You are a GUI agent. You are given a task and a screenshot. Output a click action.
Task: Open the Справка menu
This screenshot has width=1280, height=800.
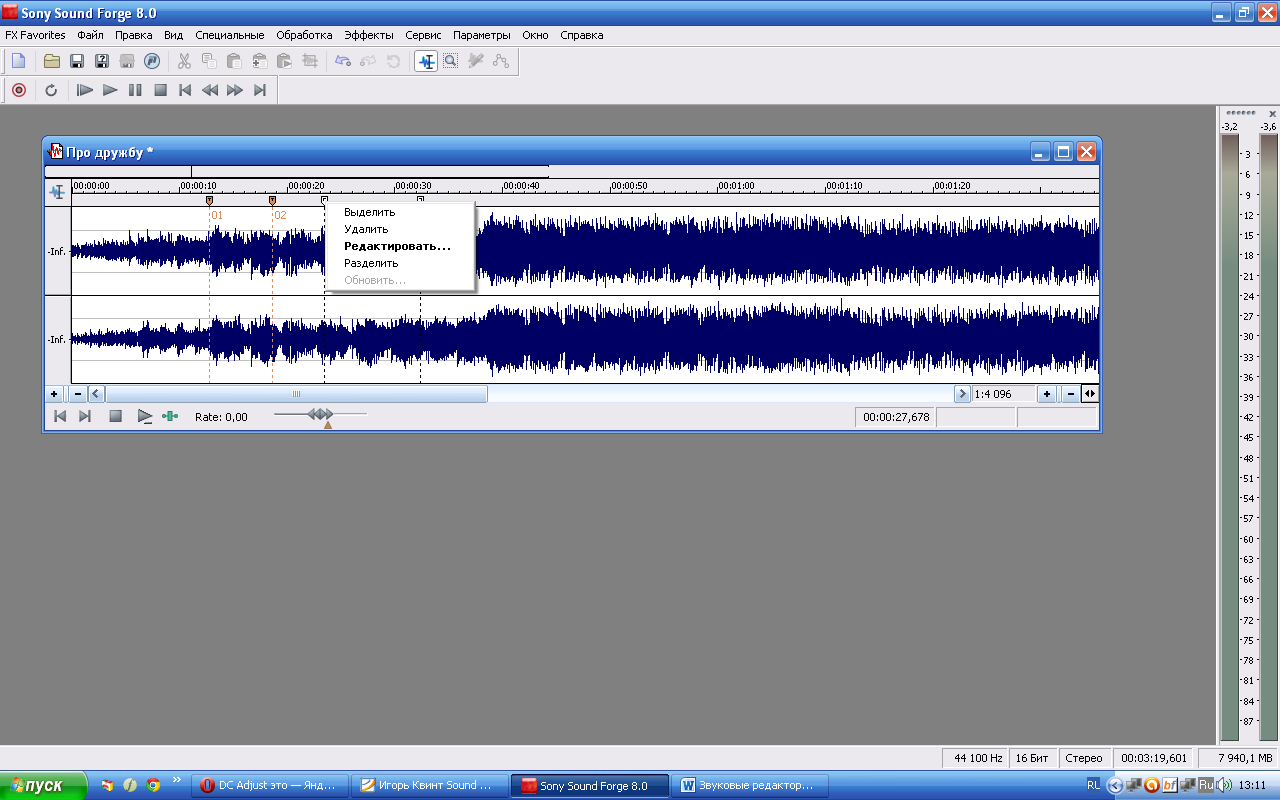pos(581,35)
